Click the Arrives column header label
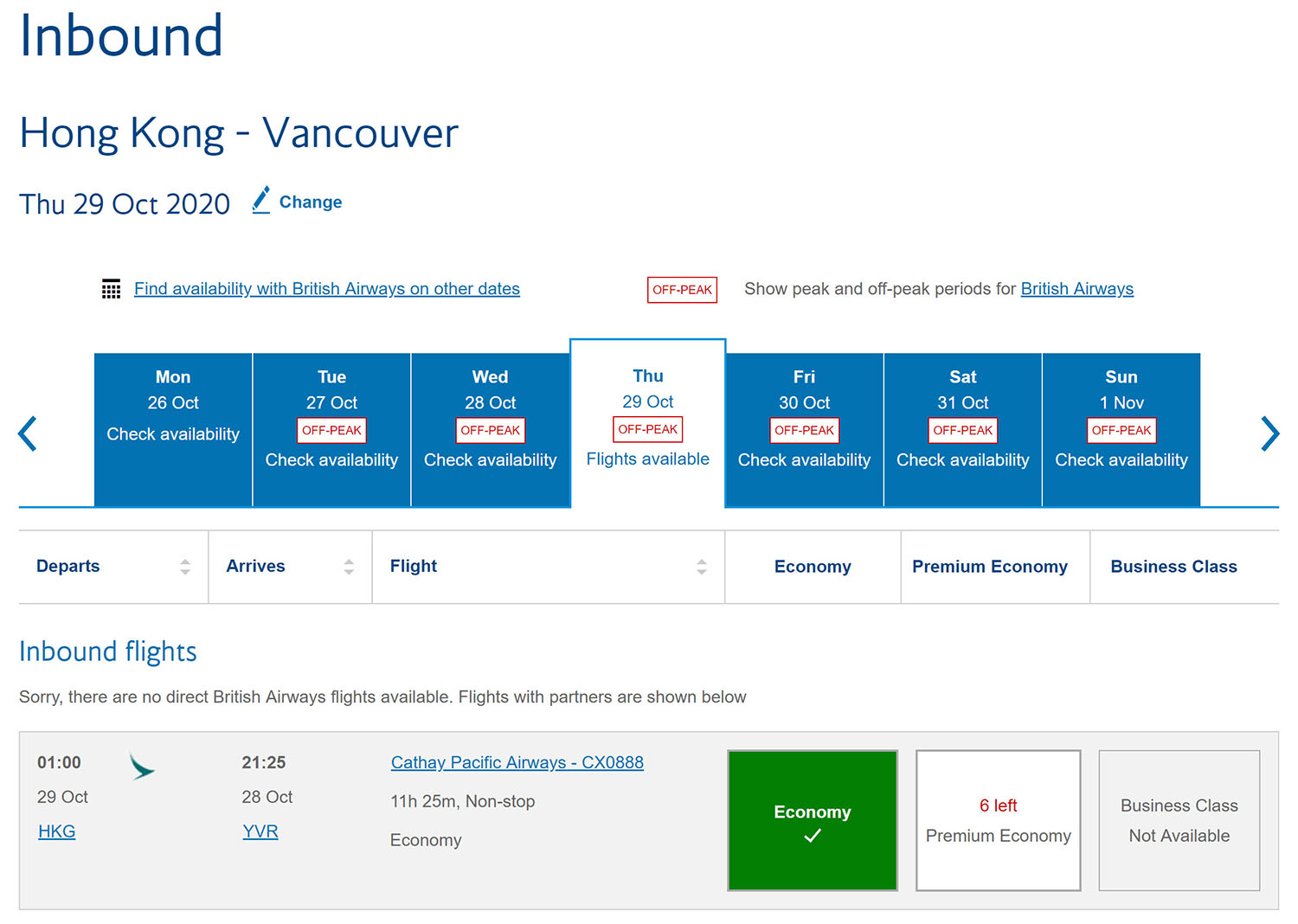Screen dimensions: 1298x924 coord(255,566)
